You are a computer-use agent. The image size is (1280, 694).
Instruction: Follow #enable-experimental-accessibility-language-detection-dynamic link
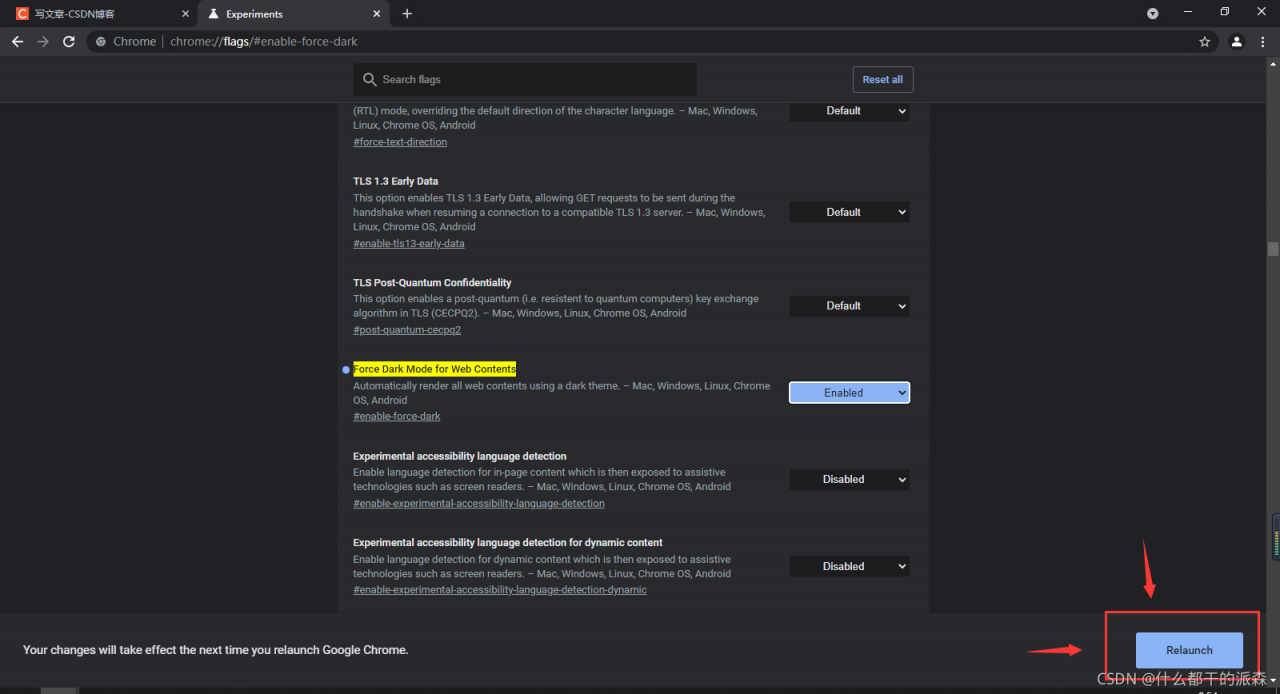coord(500,590)
